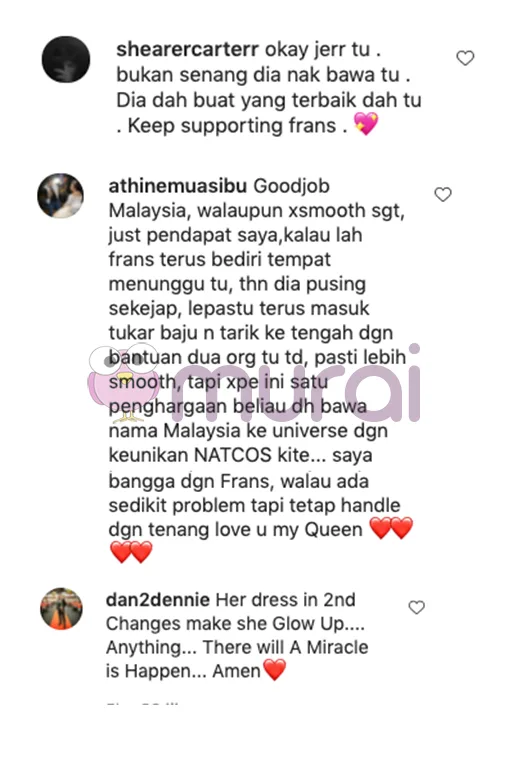
Task: Click the two red hearts on athinemuasibu's last line
Action: 131,552
